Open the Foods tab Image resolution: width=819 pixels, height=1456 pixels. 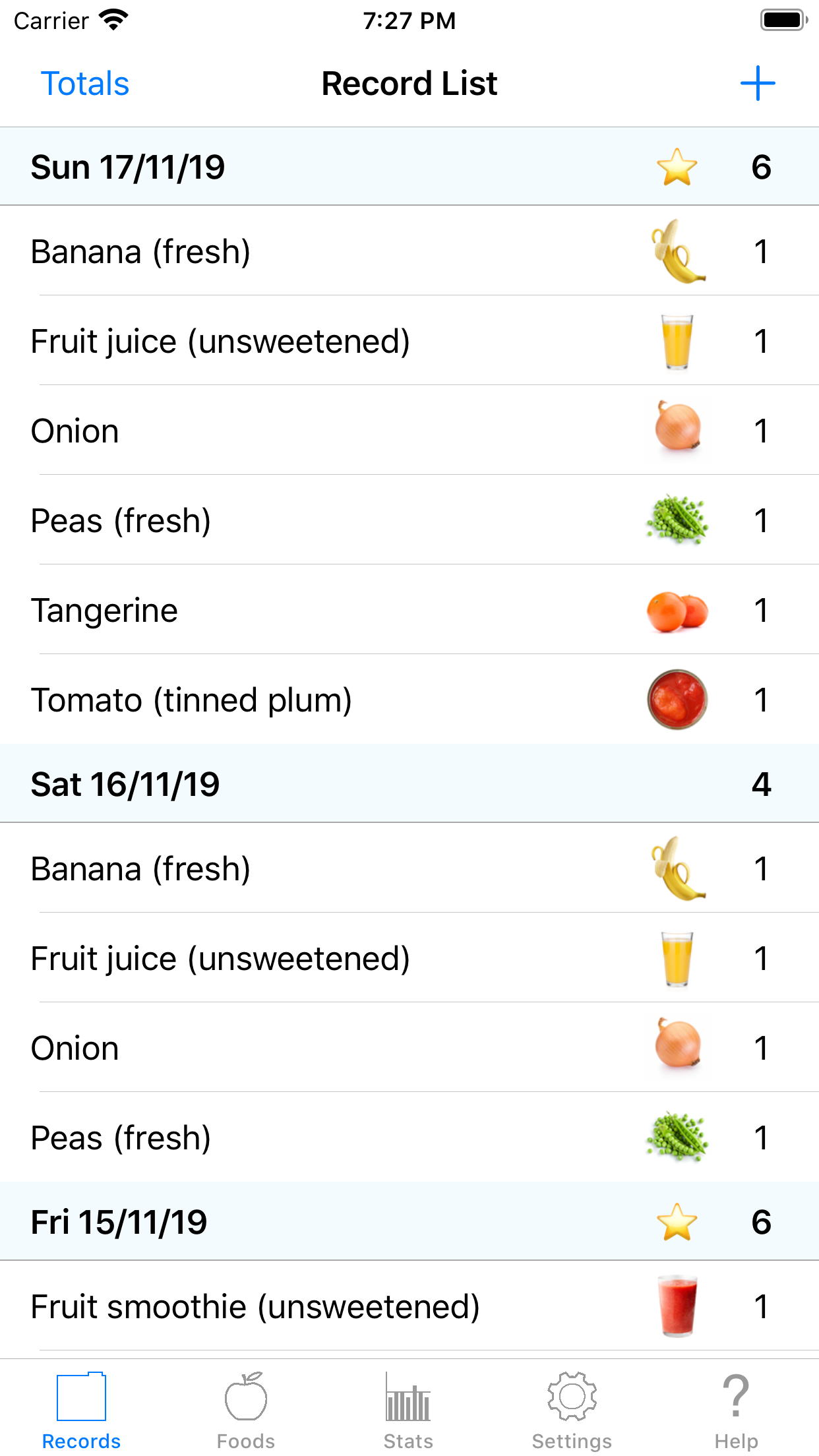(x=245, y=1410)
